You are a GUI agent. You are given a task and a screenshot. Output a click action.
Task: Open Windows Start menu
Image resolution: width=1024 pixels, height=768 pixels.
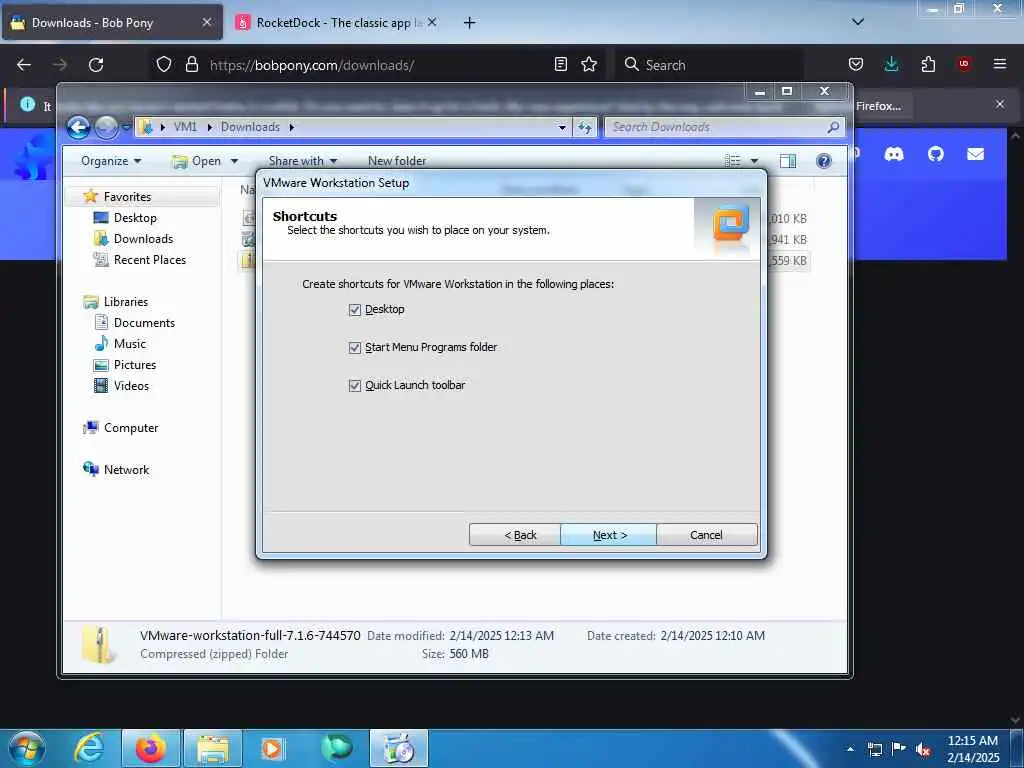point(27,748)
